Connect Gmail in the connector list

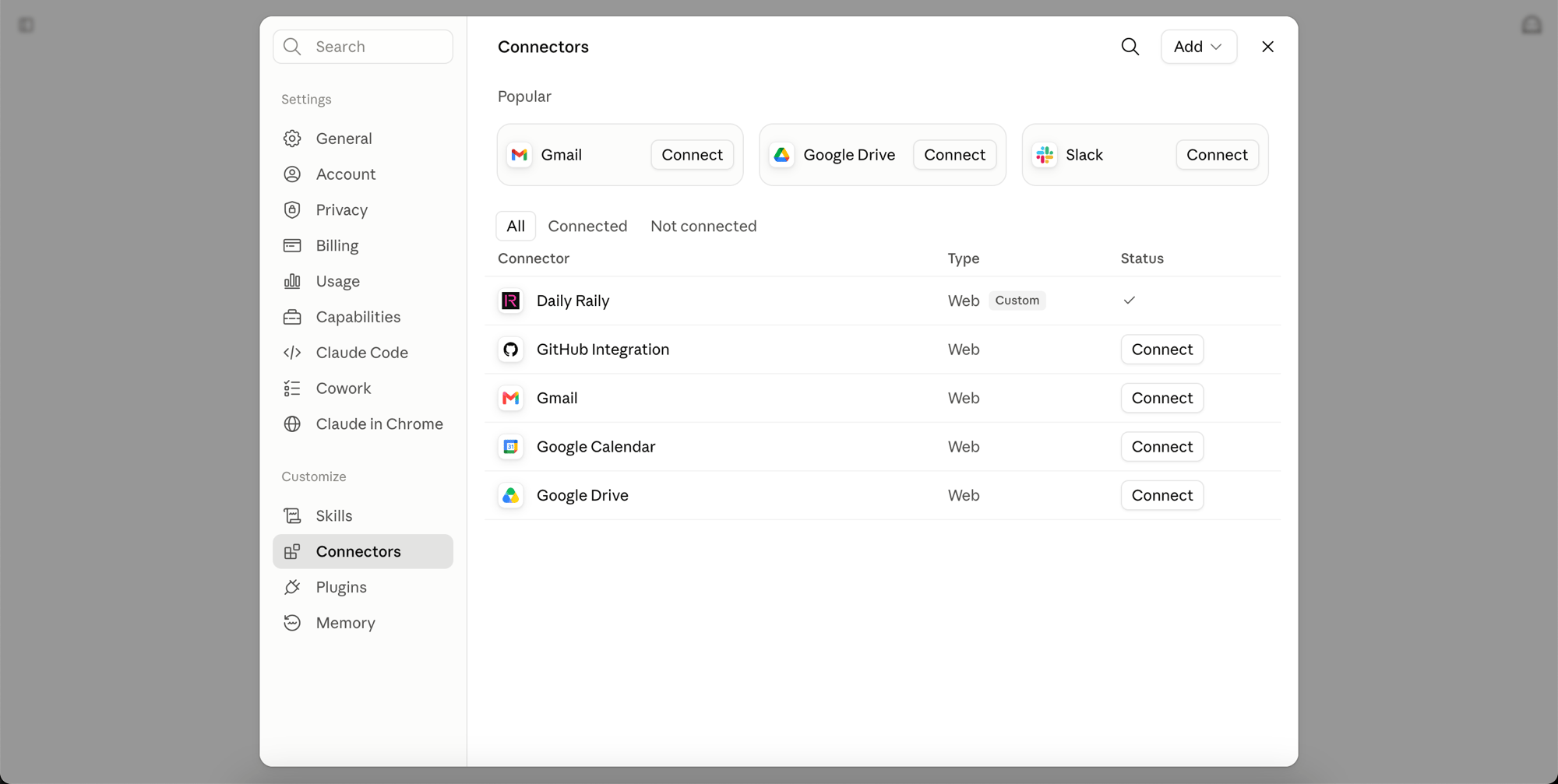point(1161,398)
